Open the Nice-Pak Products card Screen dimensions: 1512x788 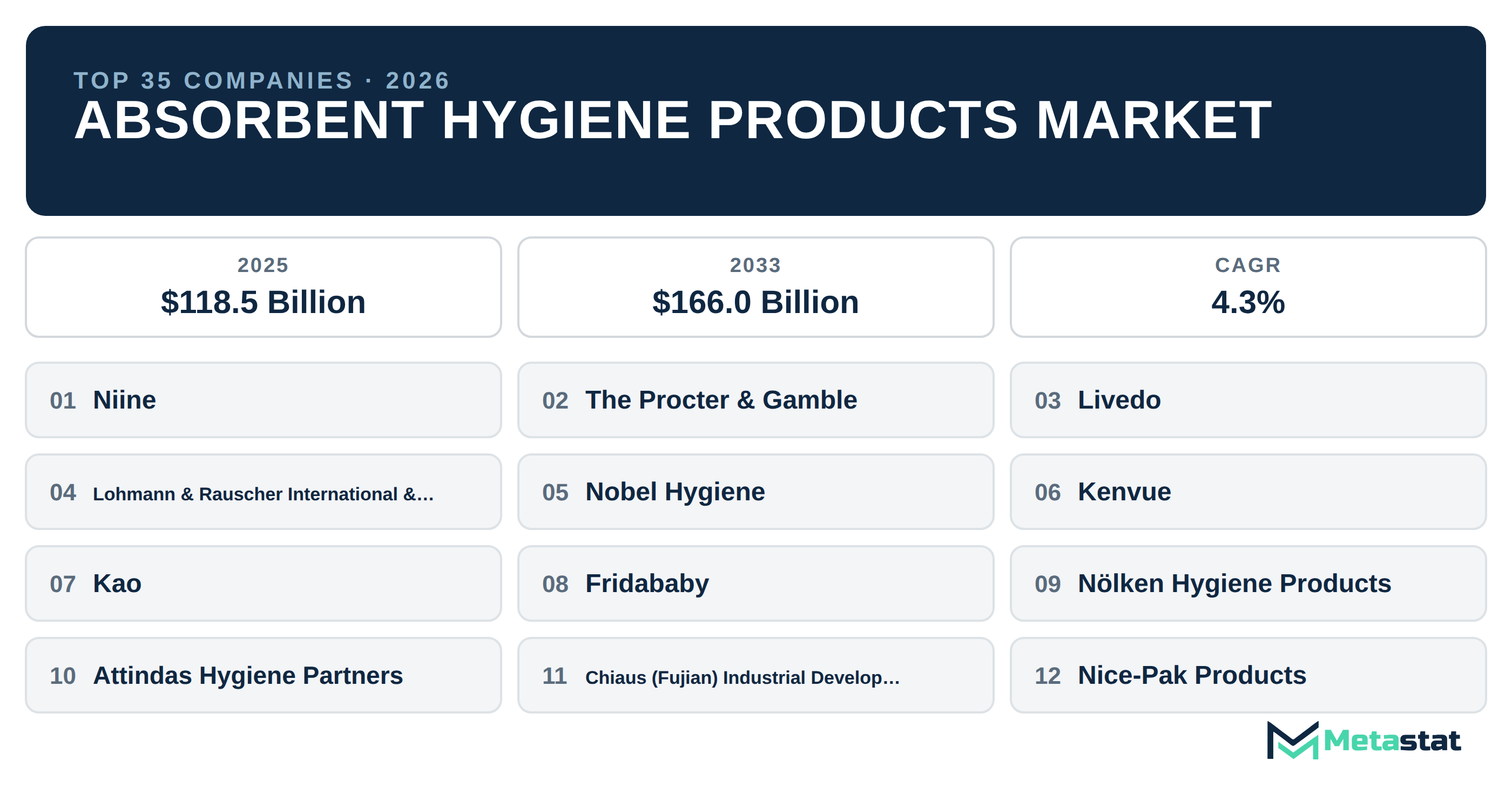(x=1248, y=675)
